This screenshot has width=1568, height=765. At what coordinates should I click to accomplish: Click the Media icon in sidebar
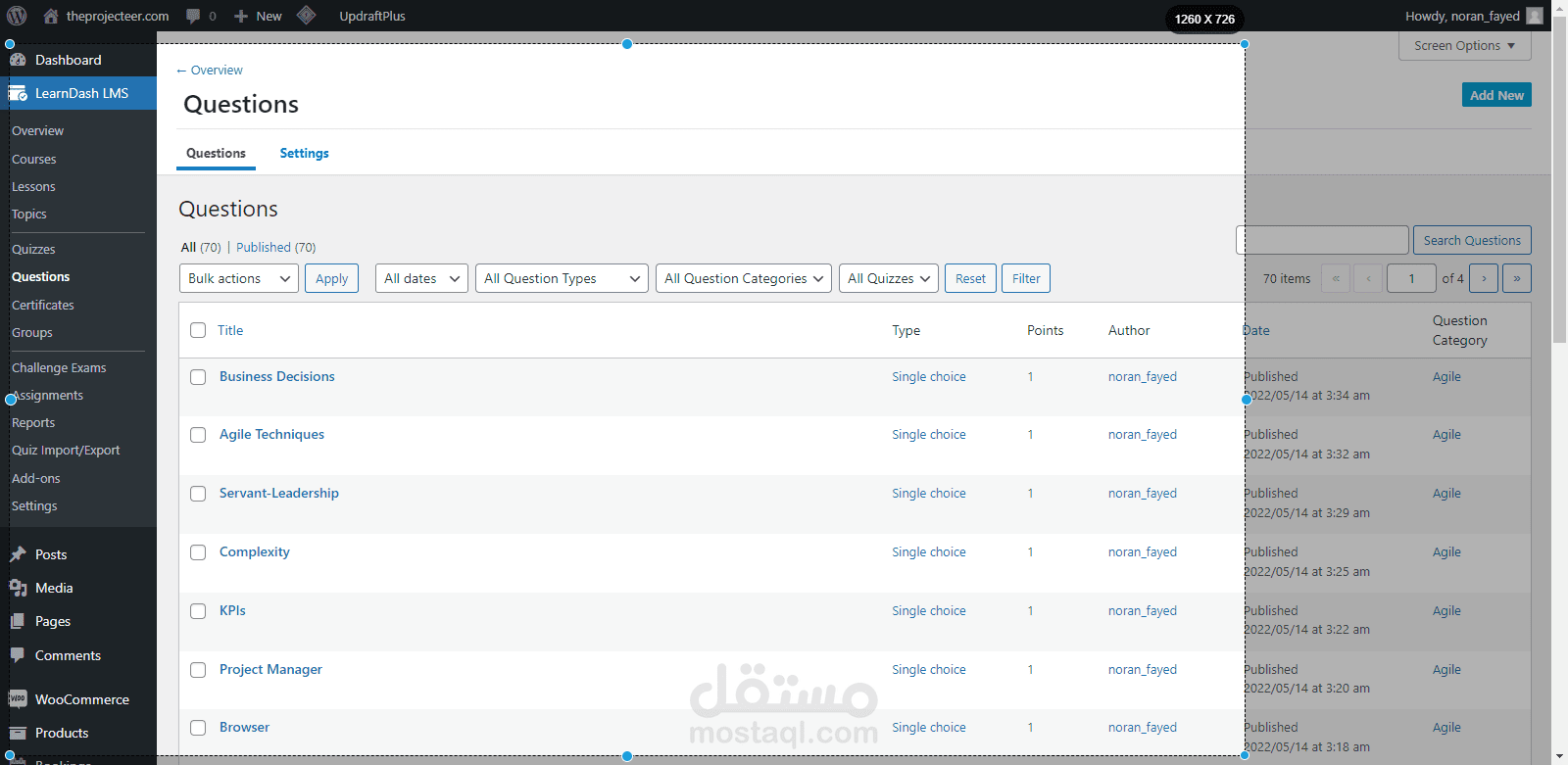[18, 588]
